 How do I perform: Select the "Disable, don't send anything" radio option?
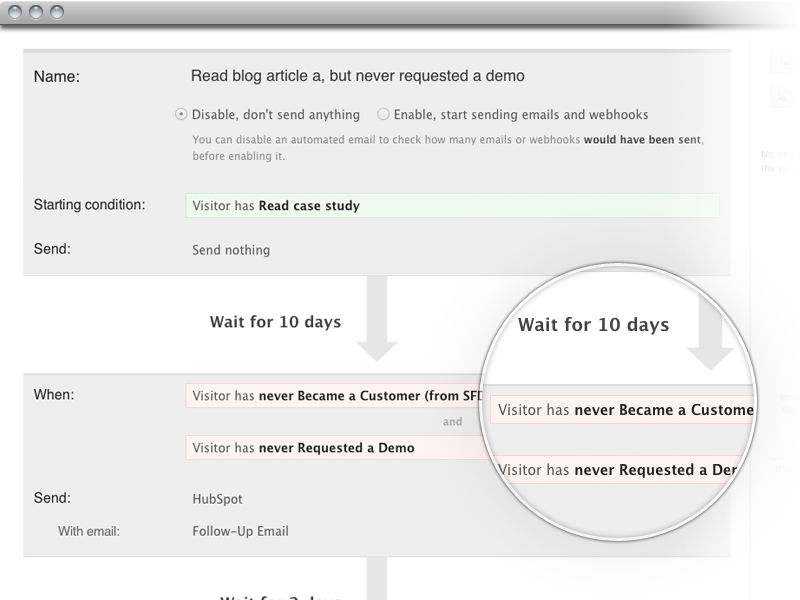click(x=181, y=114)
